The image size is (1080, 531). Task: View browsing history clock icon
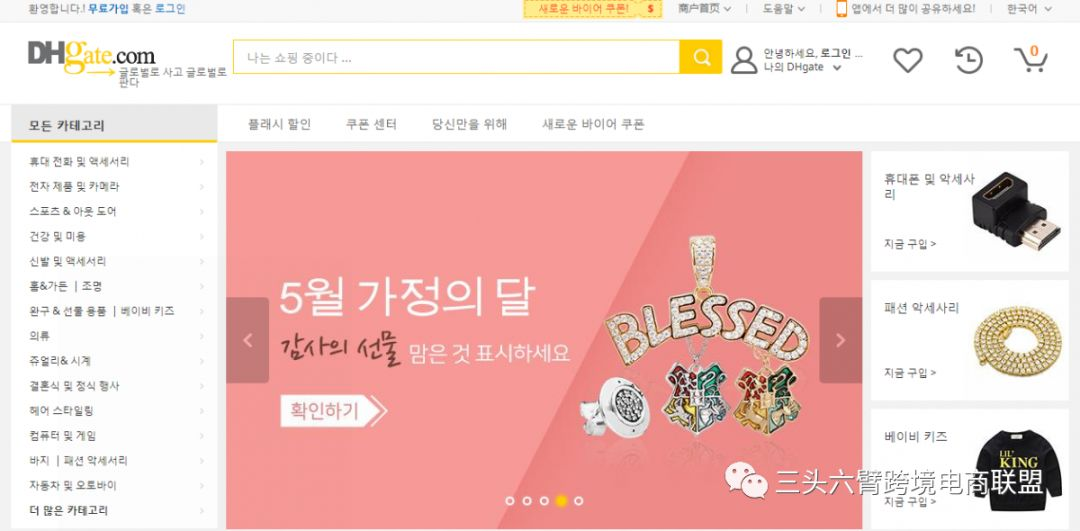click(968, 60)
